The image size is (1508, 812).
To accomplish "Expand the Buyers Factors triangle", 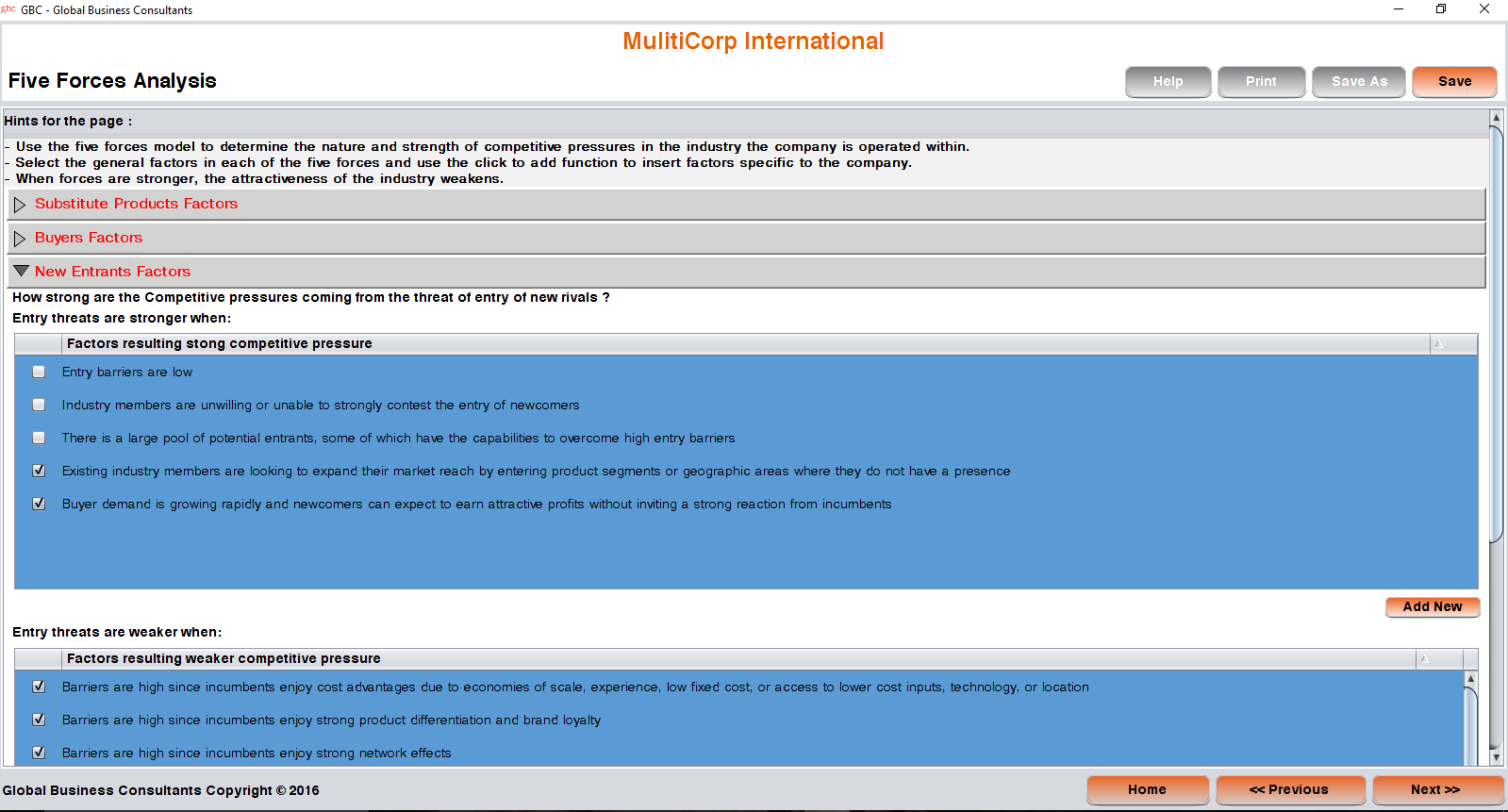I will [20, 239].
